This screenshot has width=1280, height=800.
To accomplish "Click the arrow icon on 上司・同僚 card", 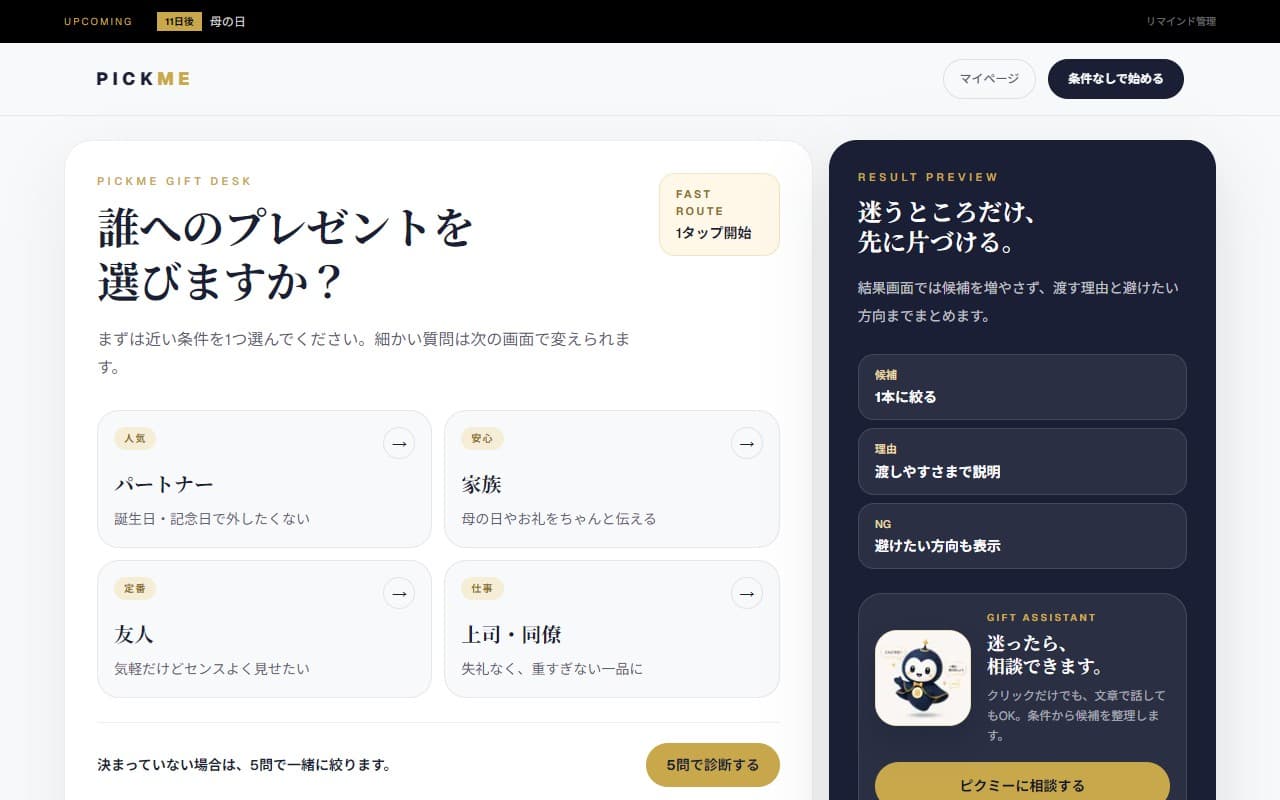I will (747, 593).
